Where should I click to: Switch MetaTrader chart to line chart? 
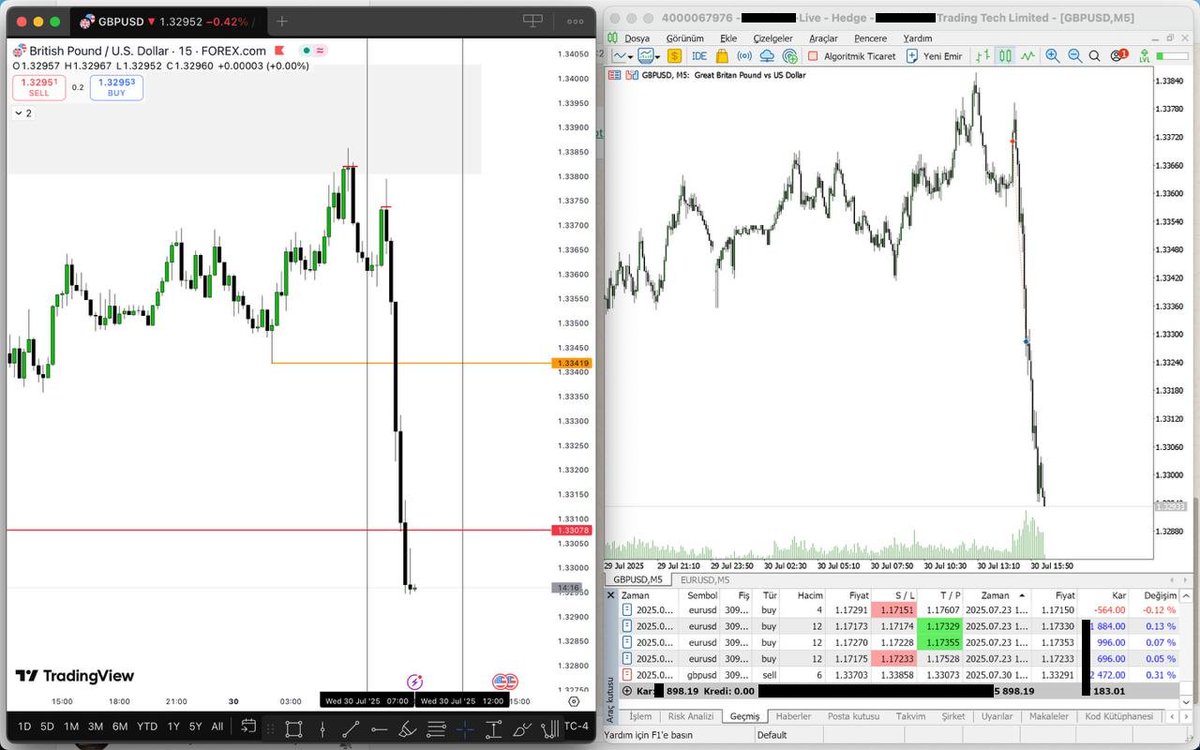click(1027, 56)
